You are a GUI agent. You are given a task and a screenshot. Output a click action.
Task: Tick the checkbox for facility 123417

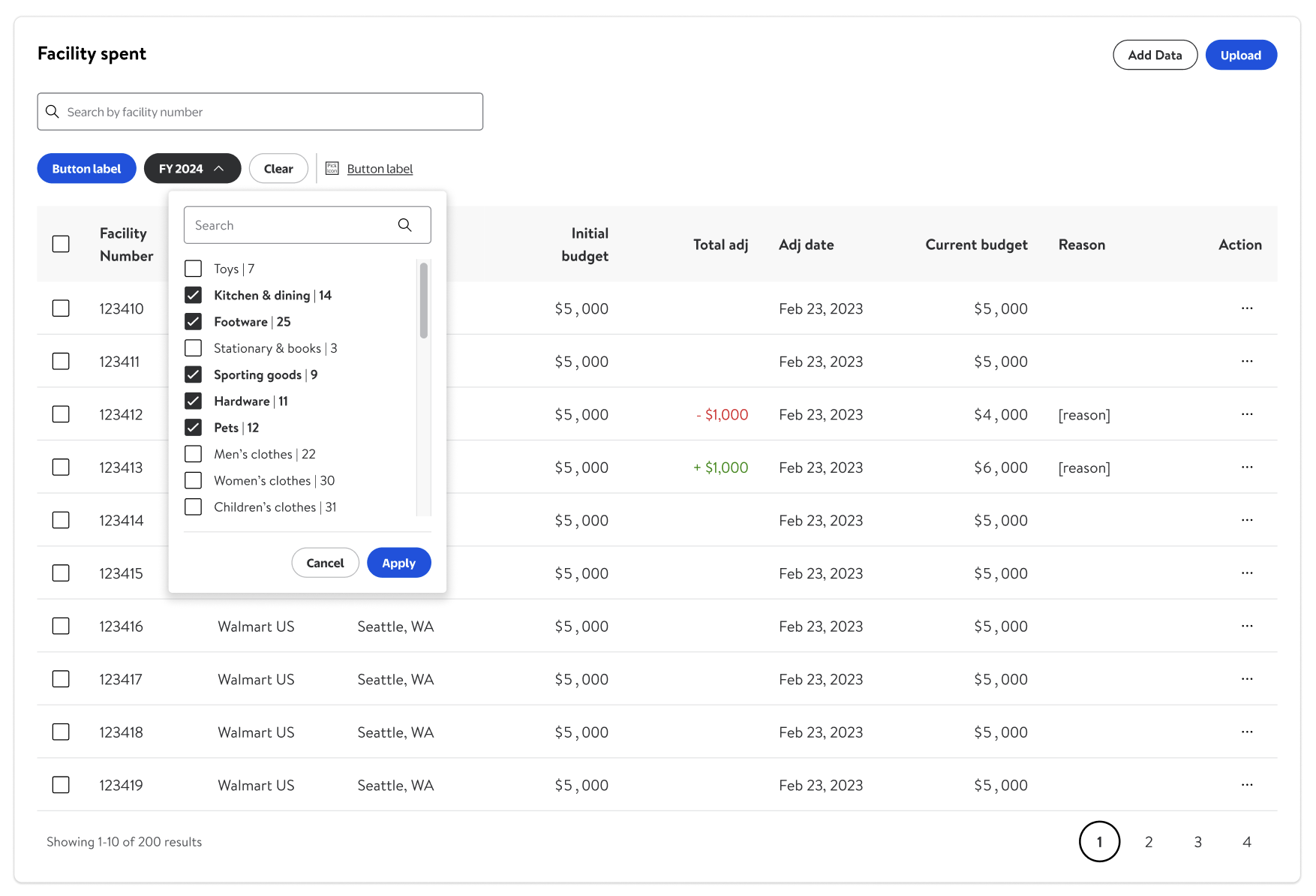pos(61,679)
